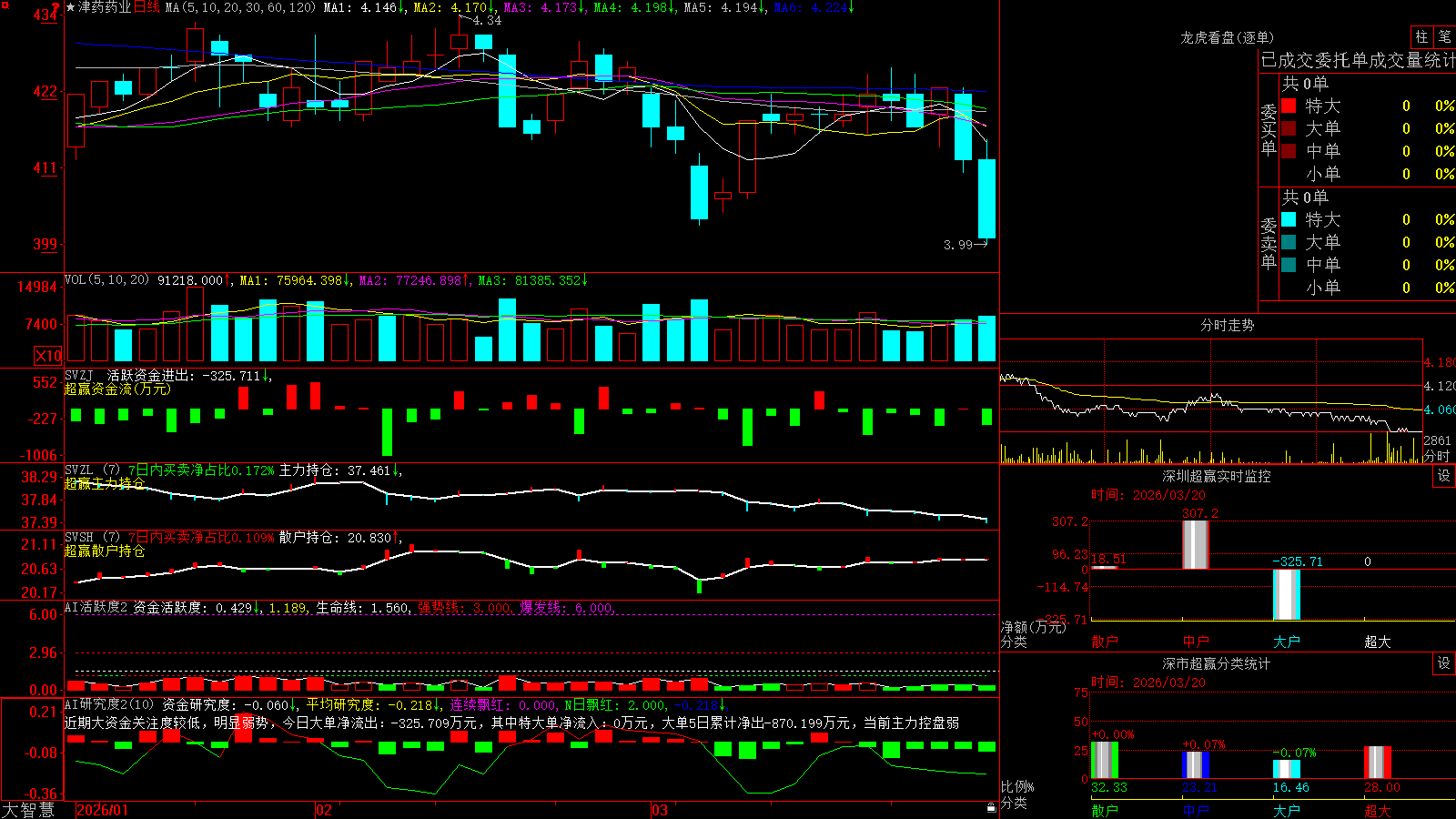Screen dimensions: 1456x819
Task: Click the 津药药业 stock name
Action: (x=105, y=7)
